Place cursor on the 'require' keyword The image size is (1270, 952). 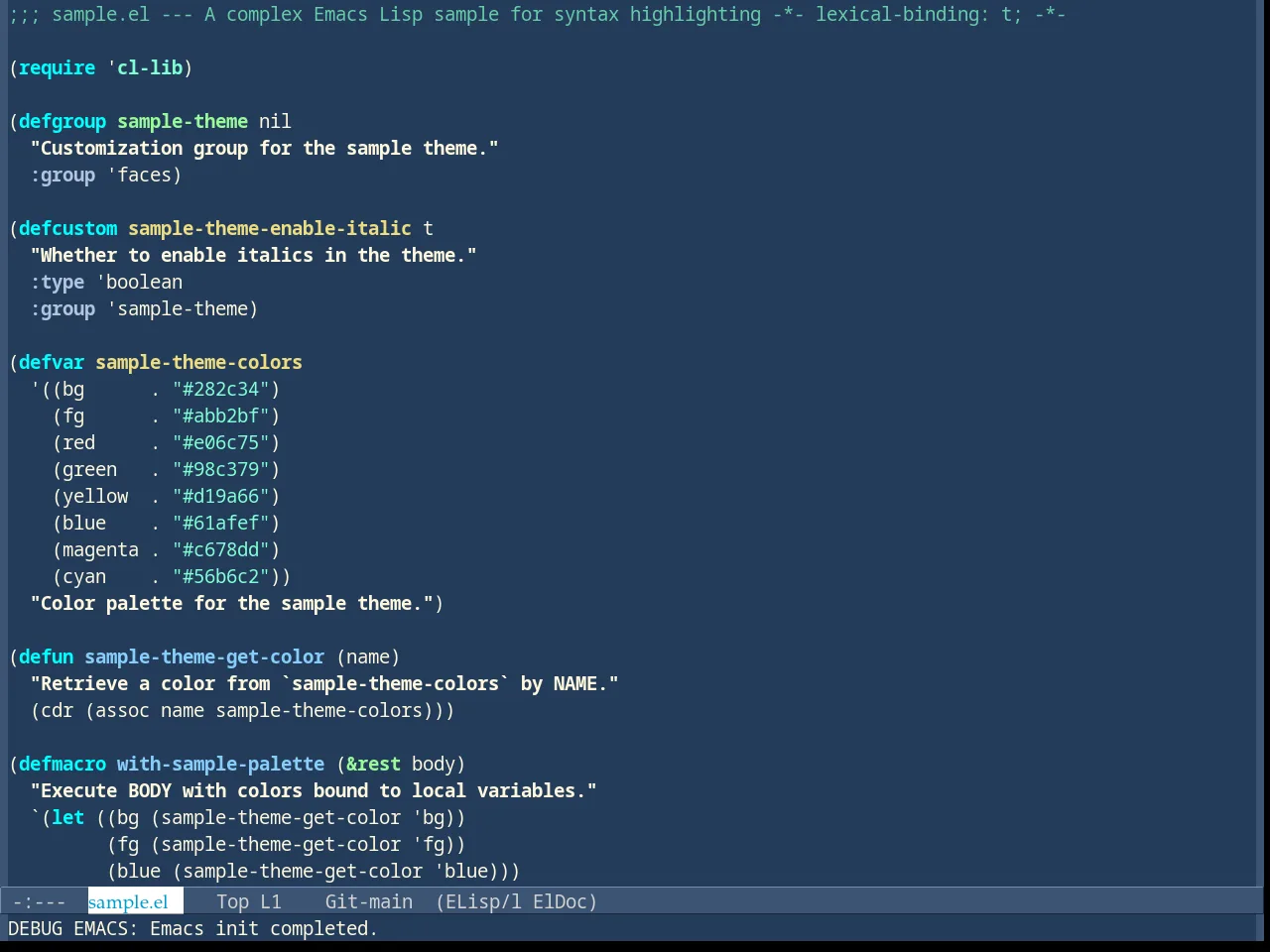pos(58,67)
